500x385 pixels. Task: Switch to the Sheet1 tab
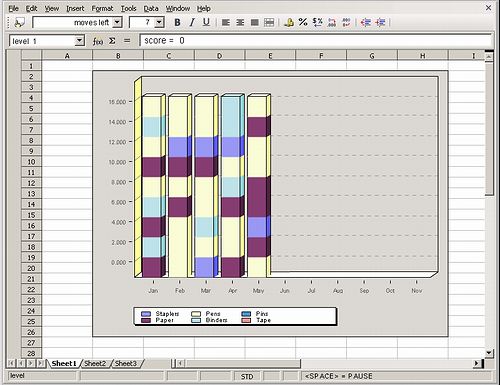(x=64, y=363)
